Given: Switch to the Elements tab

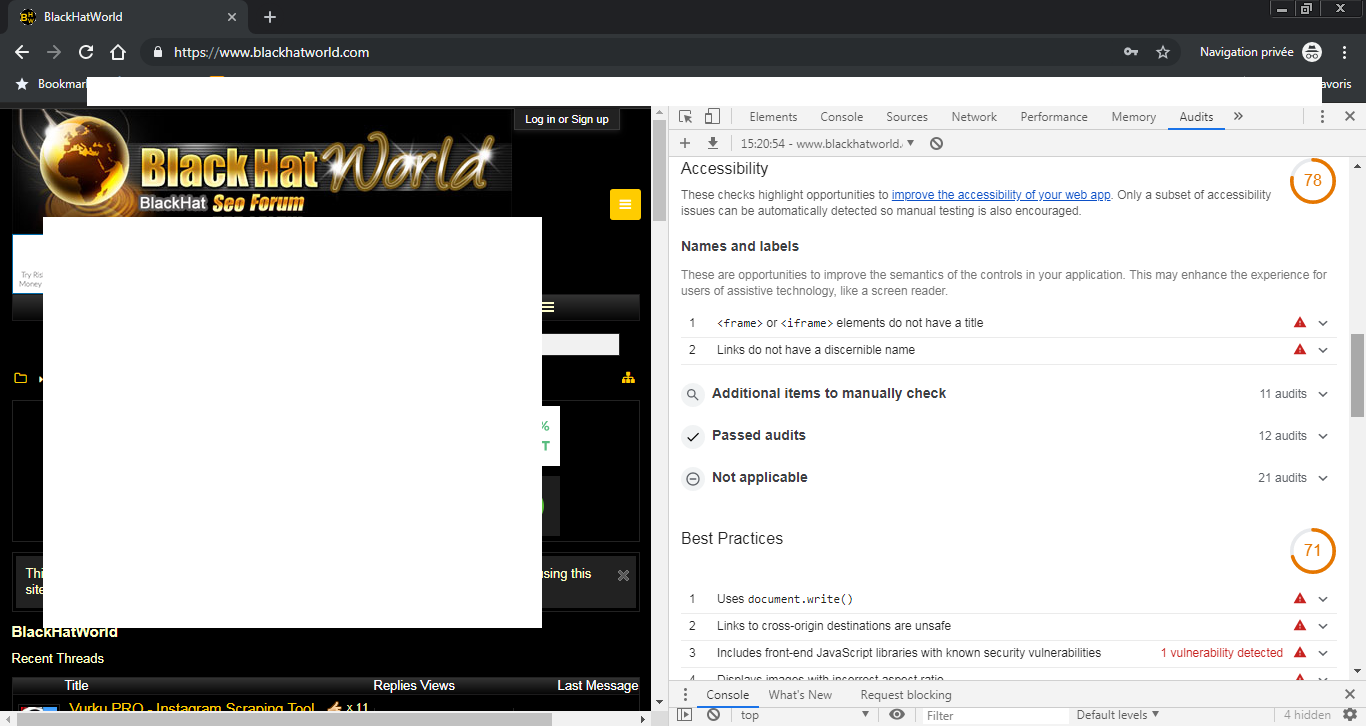Looking at the screenshot, I should [773, 117].
